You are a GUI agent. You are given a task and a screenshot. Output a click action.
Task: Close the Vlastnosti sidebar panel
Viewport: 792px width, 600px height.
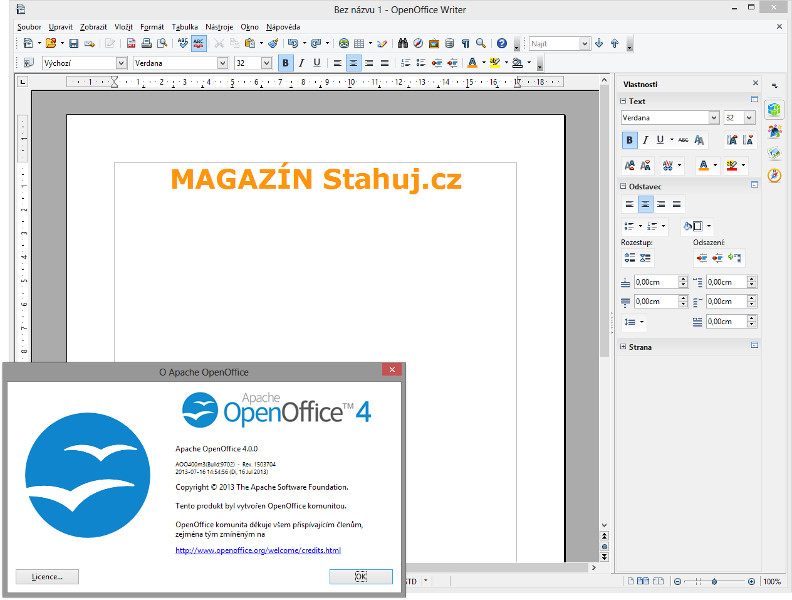pos(755,83)
